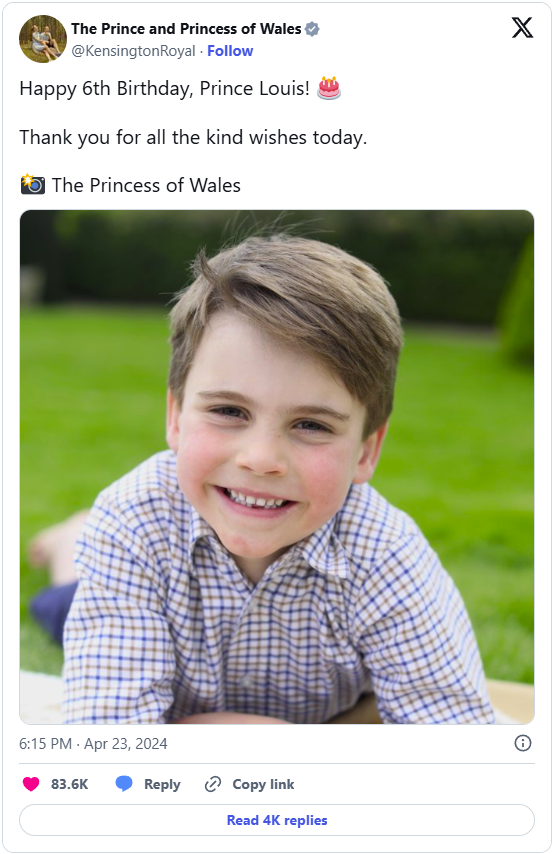Click the Reply label

coord(162,784)
